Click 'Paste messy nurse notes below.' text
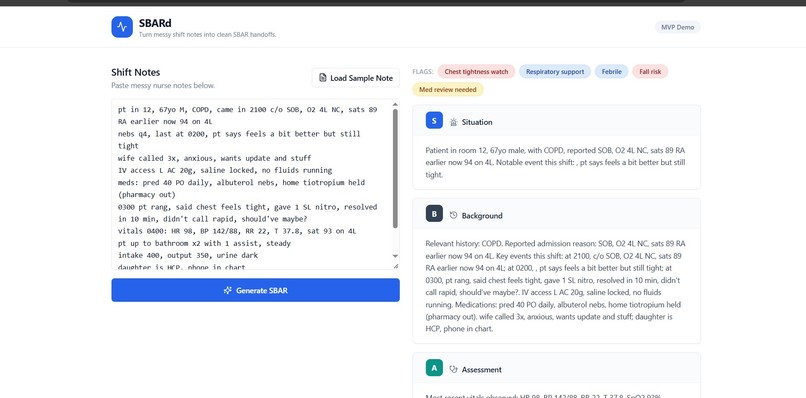Image resolution: width=806 pixels, height=398 pixels. [x=163, y=85]
